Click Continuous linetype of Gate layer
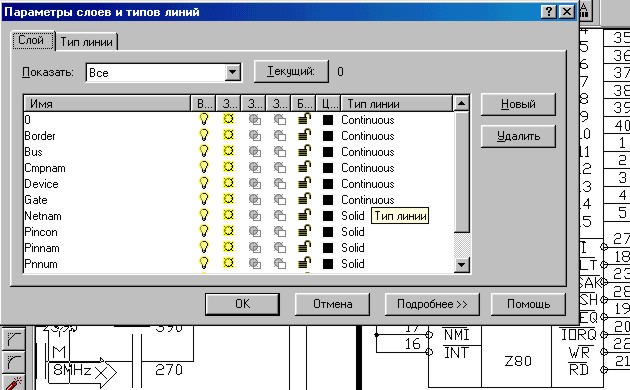This screenshot has height=390, width=630. [x=368, y=200]
